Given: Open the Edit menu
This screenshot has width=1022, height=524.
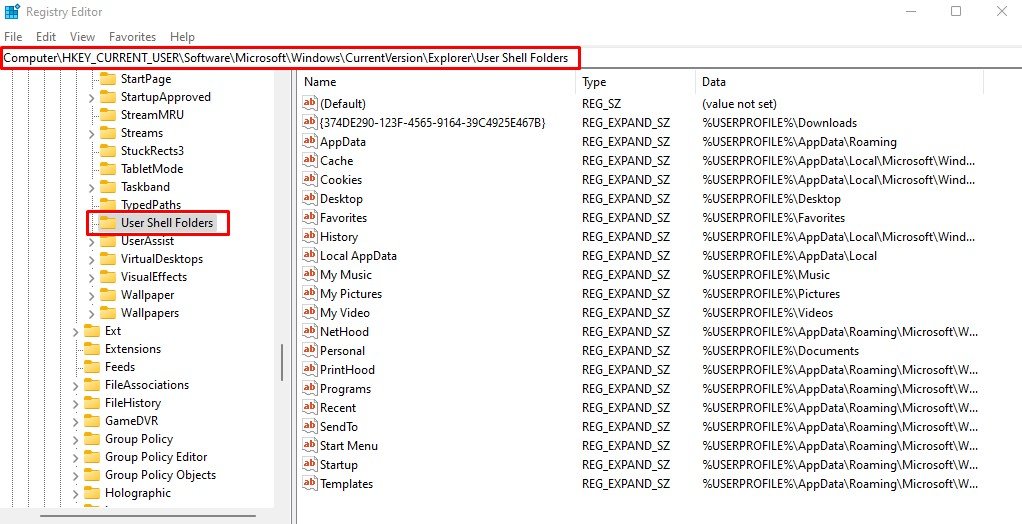Looking at the screenshot, I should 46,36.
